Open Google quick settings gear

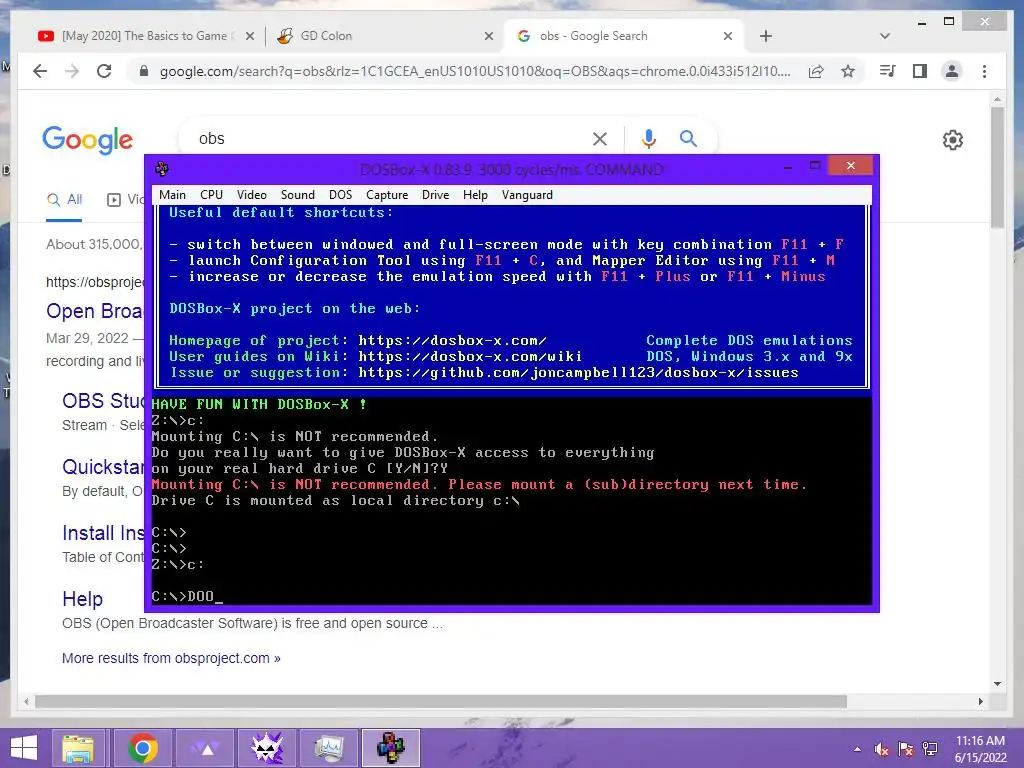(953, 140)
